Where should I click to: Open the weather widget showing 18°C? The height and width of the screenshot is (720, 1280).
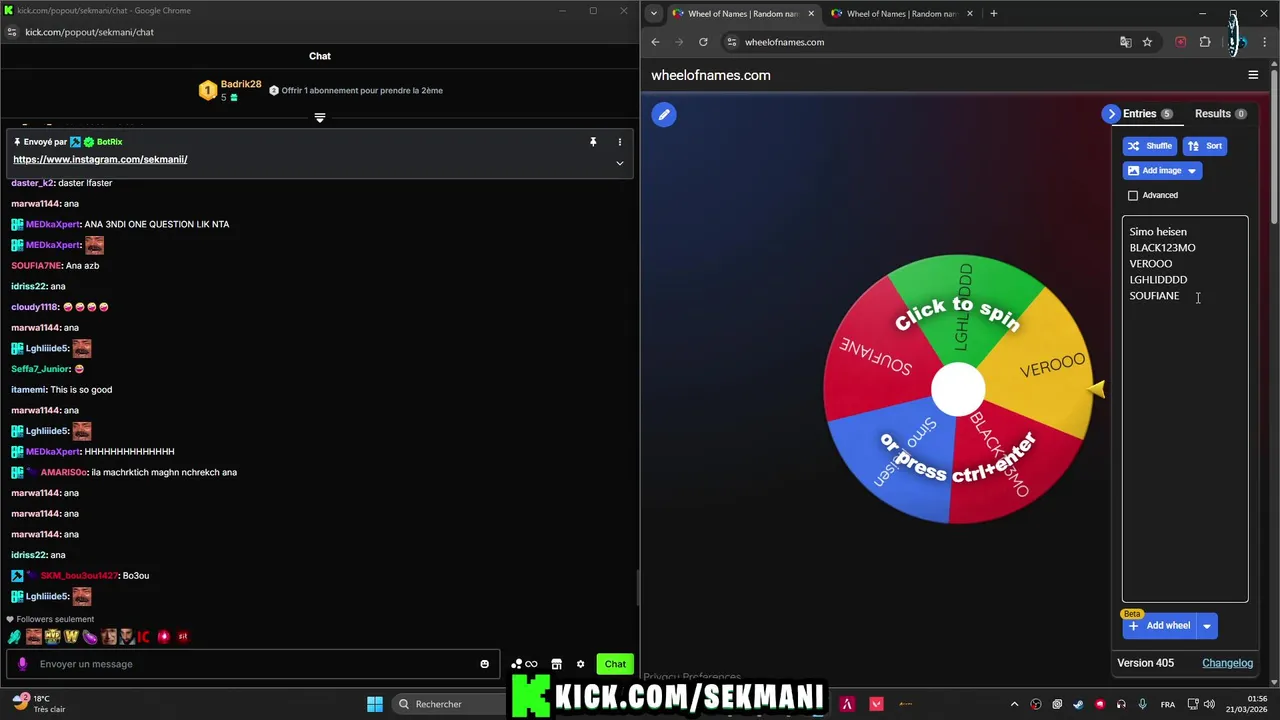pos(38,704)
